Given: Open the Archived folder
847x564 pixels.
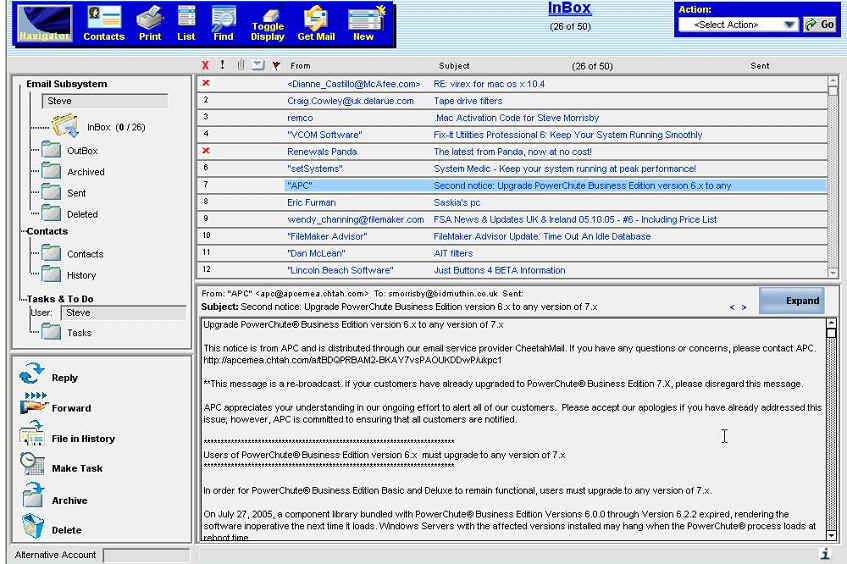Looking at the screenshot, I should click(73, 172).
